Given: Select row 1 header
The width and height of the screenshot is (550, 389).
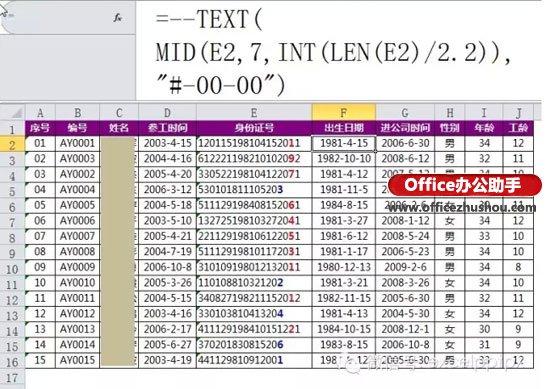Looking at the screenshot, I should coord(12,129).
